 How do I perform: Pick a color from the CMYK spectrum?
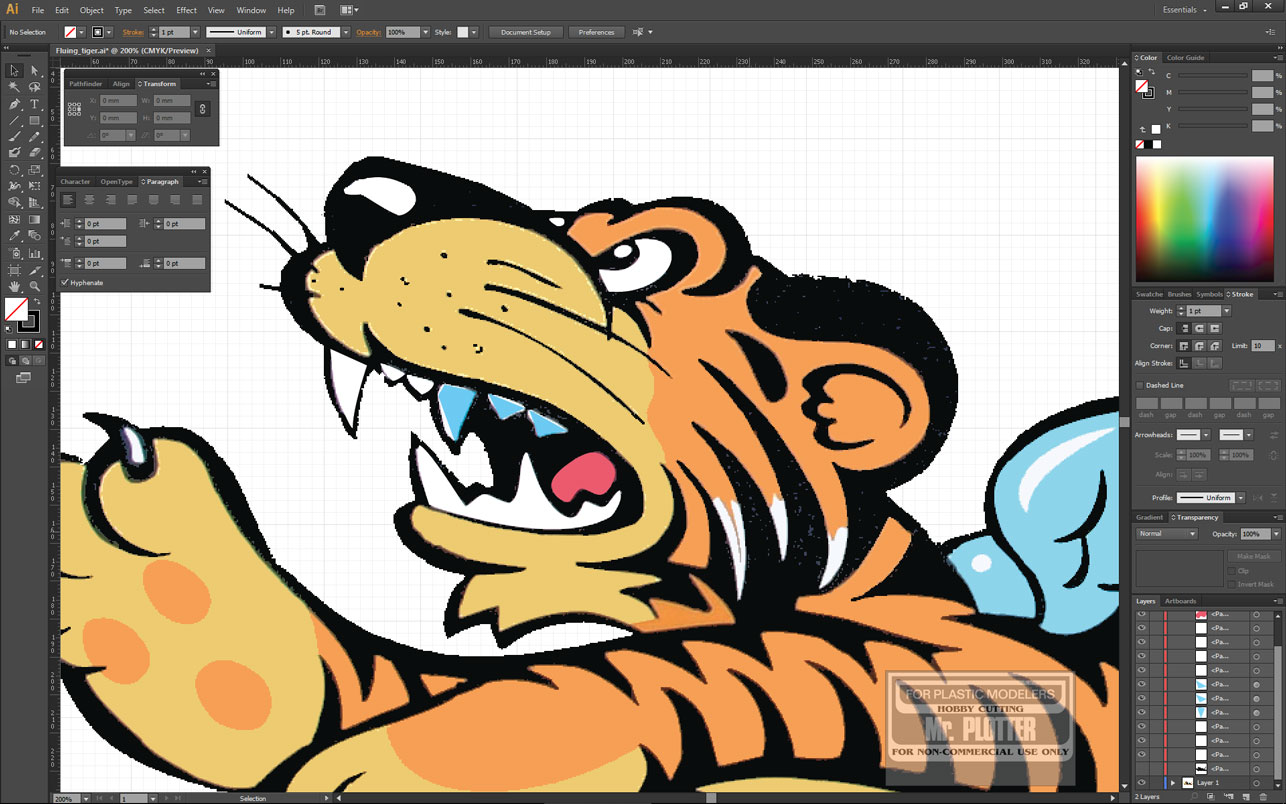coord(1204,219)
